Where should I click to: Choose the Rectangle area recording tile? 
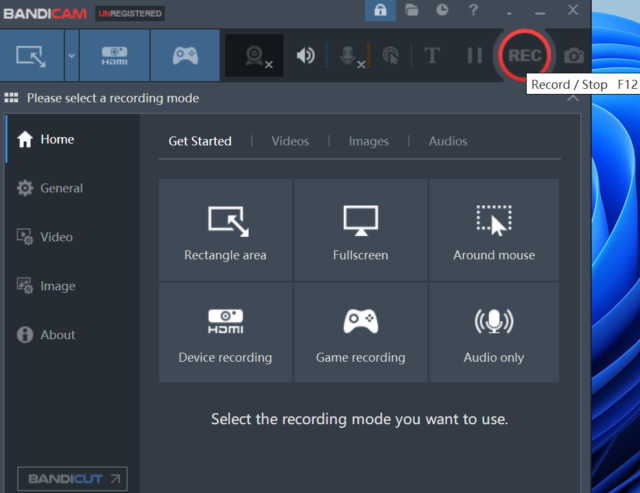(225, 230)
